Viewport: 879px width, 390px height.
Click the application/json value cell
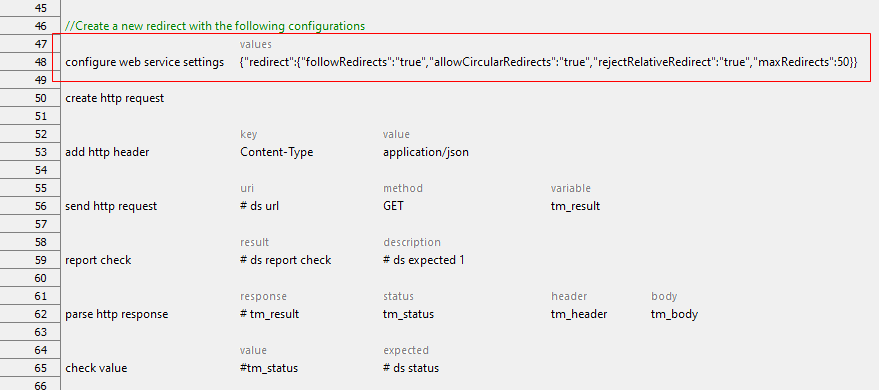click(426, 152)
